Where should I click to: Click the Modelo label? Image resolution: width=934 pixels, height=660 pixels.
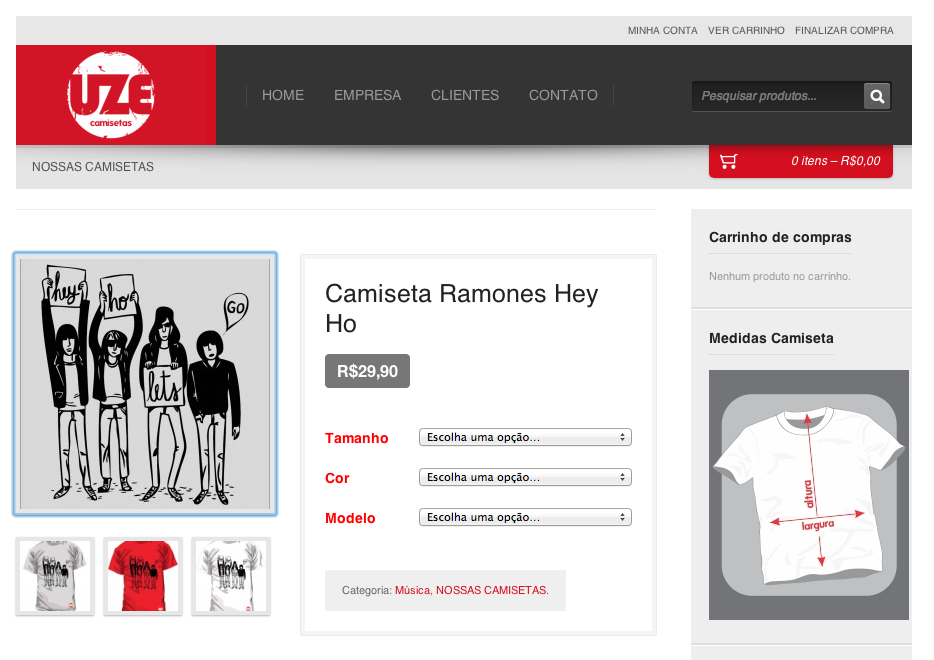pyautogui.click(x=350, y=518)
